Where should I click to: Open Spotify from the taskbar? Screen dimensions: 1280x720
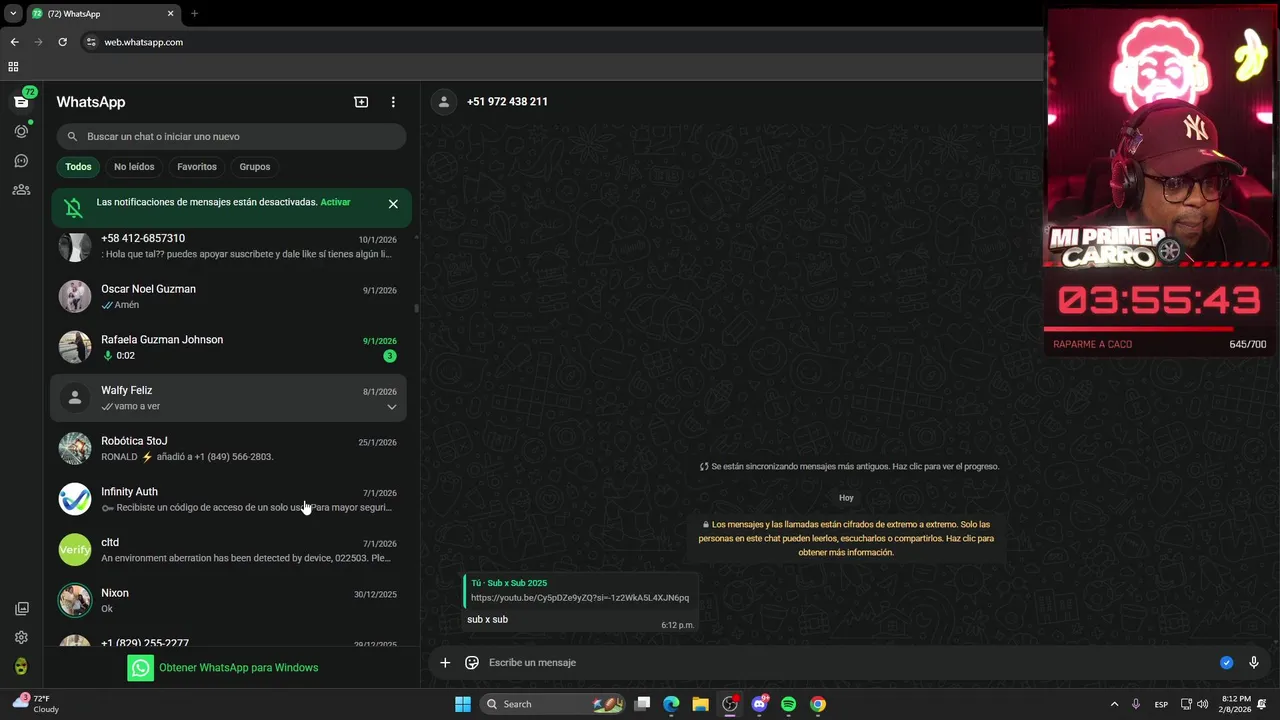click(789, 704)
